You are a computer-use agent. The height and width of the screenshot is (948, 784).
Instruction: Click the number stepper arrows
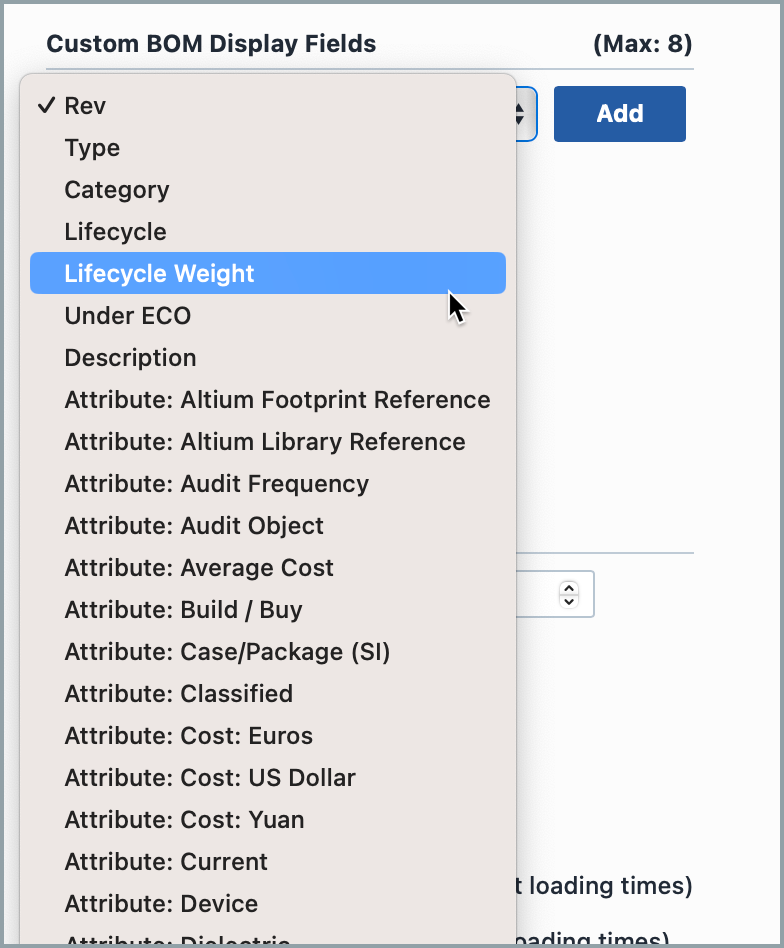click(569, 594)
